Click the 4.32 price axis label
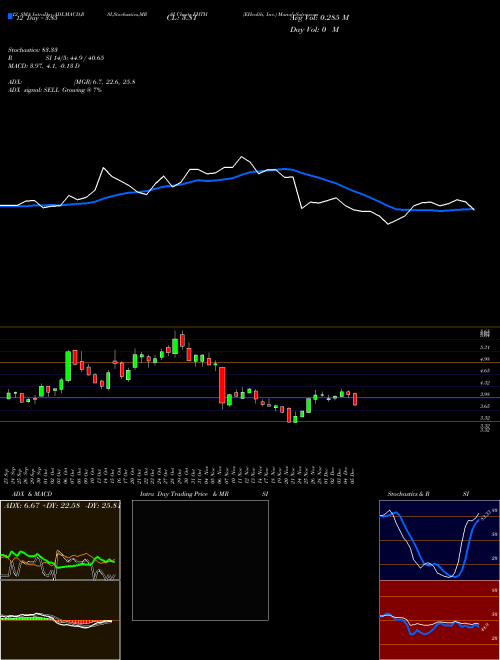The width and height of the screenshot is (500, 660). (x=485, y=383)
